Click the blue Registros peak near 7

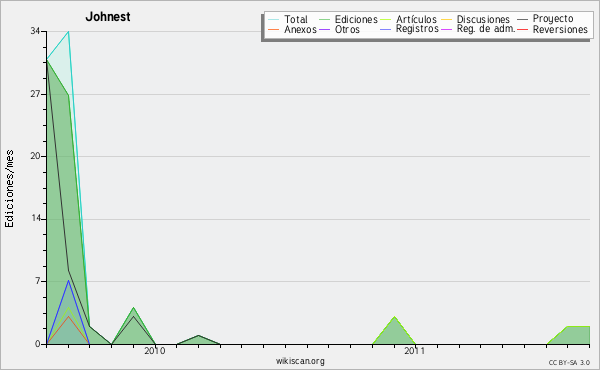[68, 280]
